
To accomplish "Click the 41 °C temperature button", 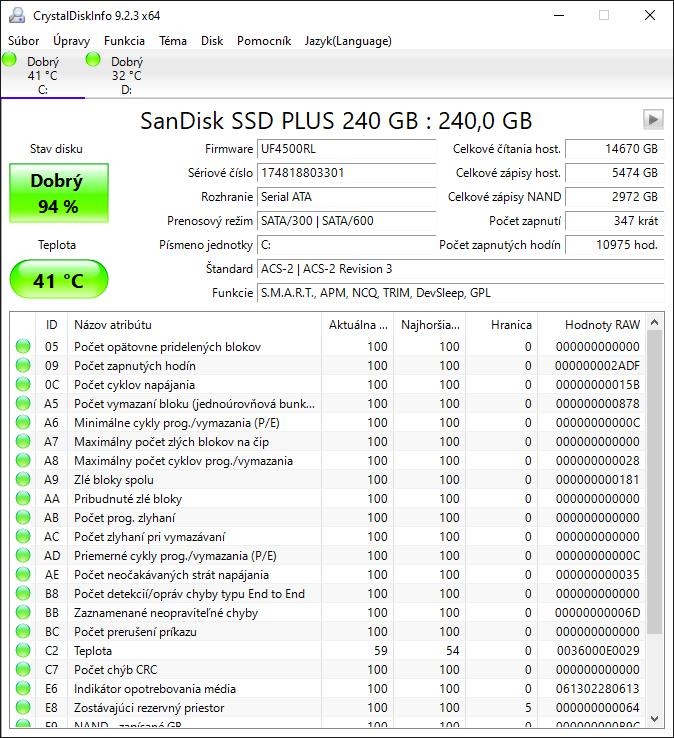I will pos(59,279).
